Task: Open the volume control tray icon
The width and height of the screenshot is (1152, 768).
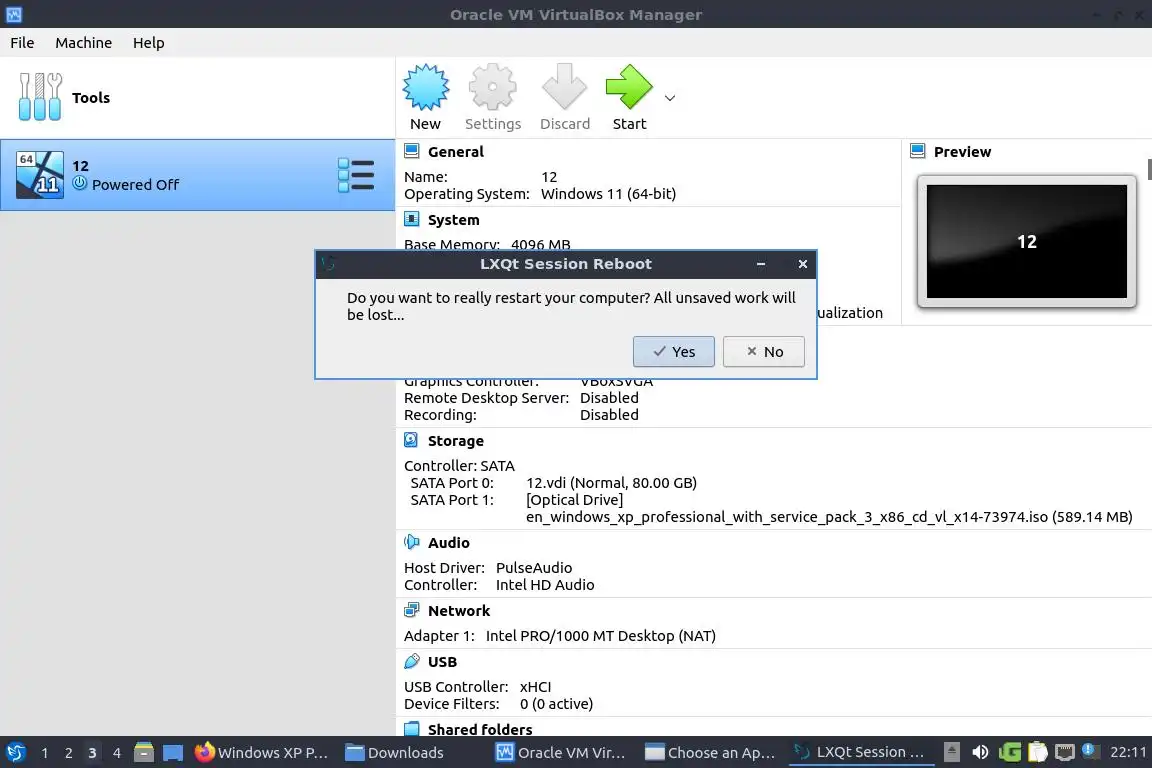Action: coord(980,752)
